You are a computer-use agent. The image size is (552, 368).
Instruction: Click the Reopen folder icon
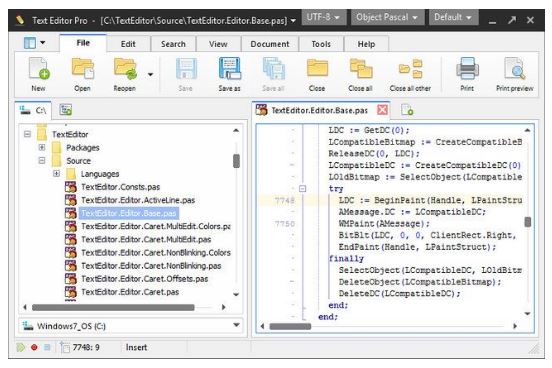125,68
